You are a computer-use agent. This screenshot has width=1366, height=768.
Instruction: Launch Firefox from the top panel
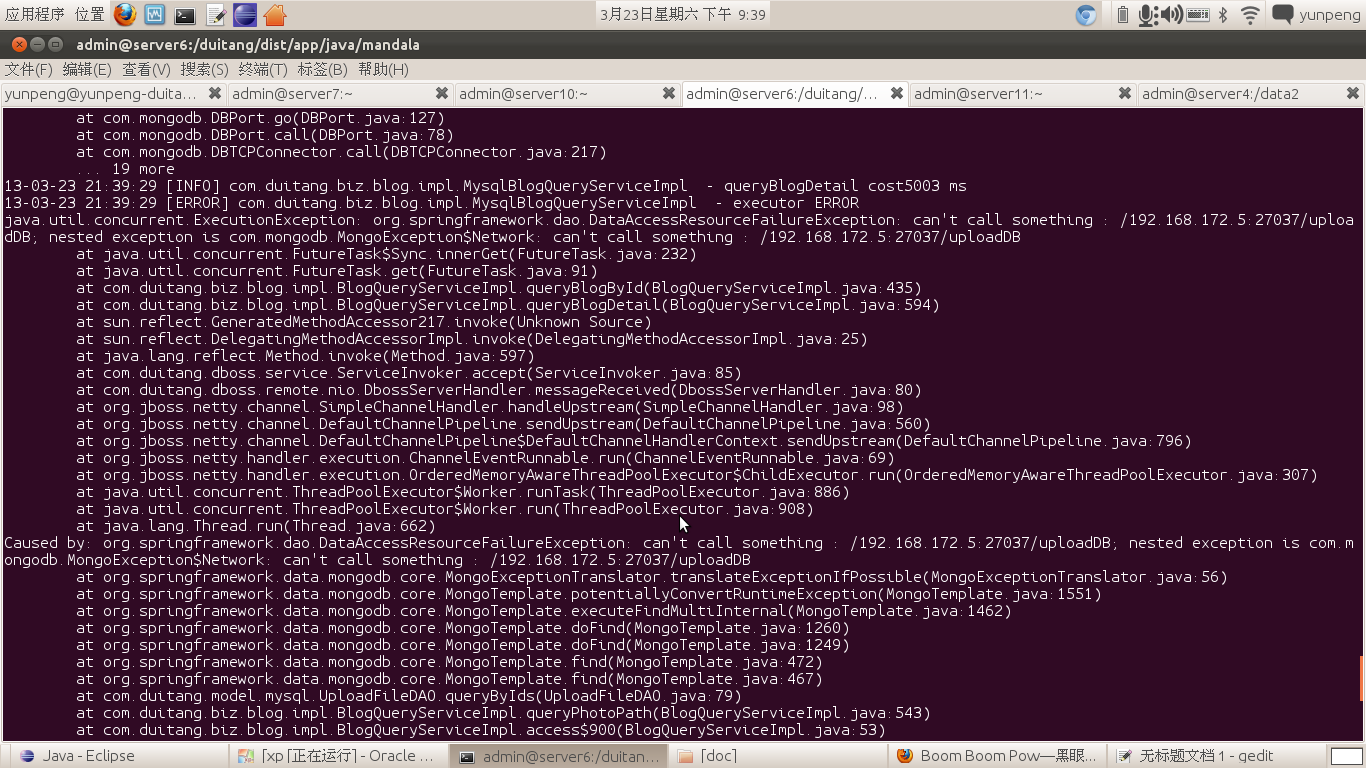pyautogui.click(x=125, y=15)
